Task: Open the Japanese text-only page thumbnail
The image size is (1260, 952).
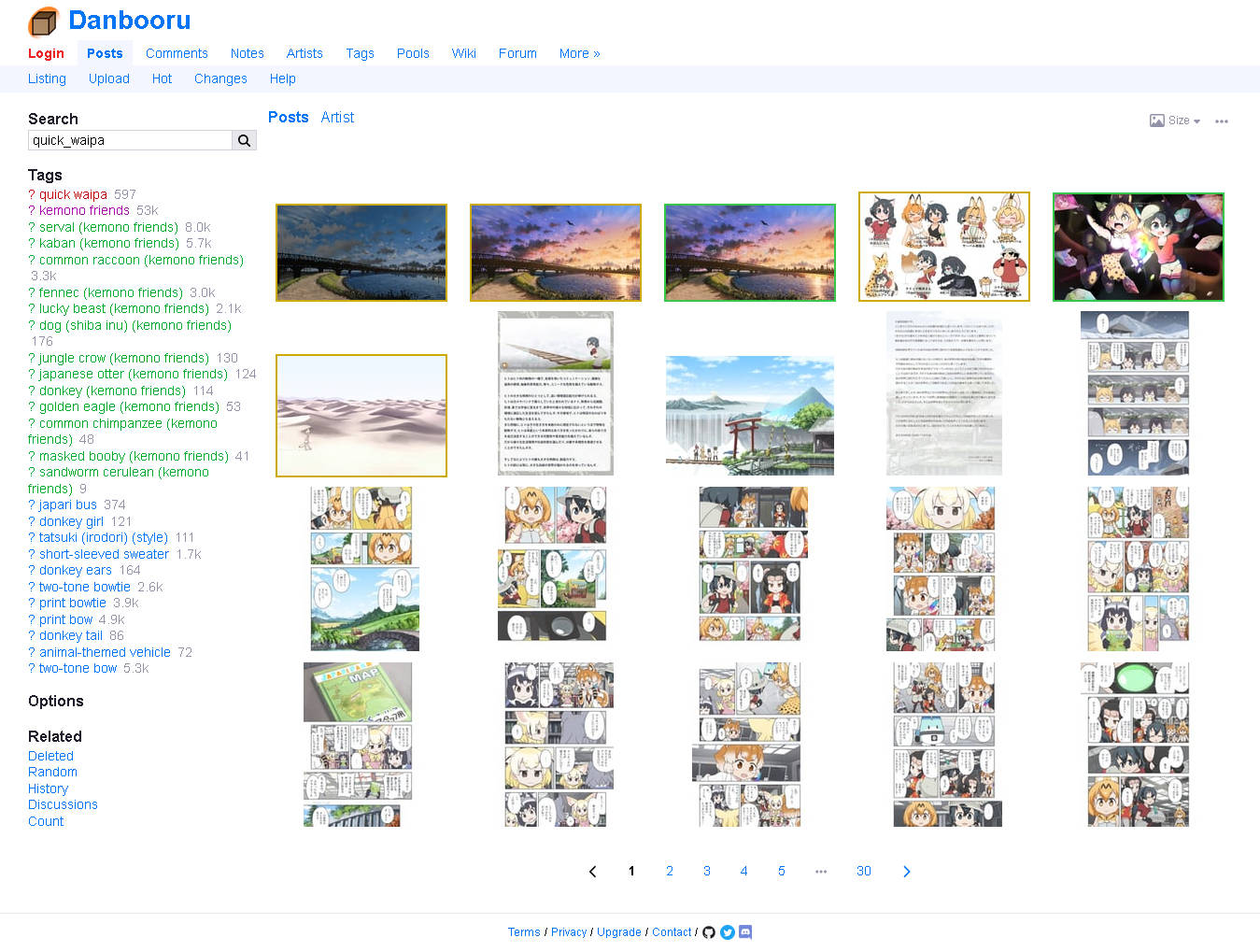Action: coord(944,393)
